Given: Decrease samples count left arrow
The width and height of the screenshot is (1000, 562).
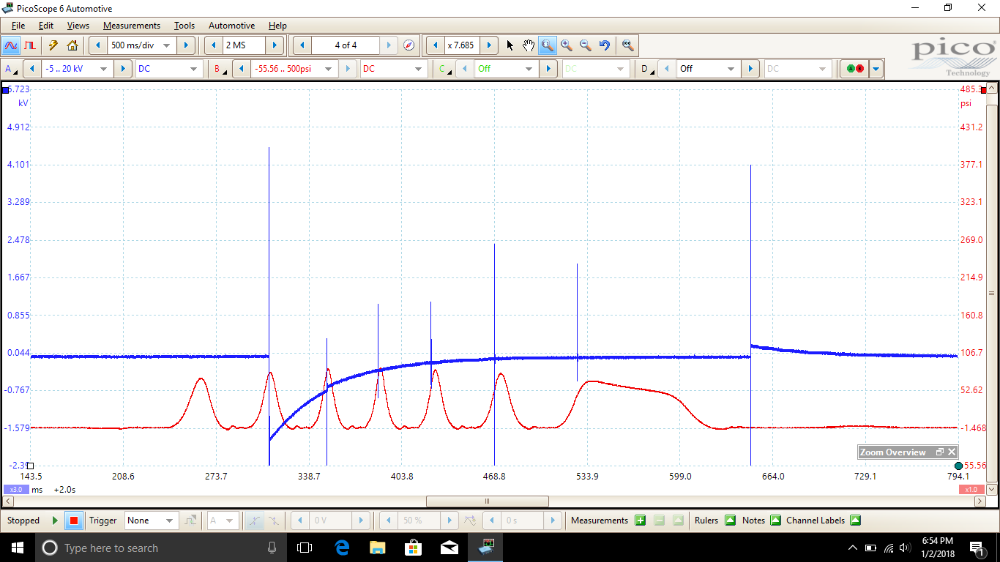Looking at the screenshot, I should (213, 45).
